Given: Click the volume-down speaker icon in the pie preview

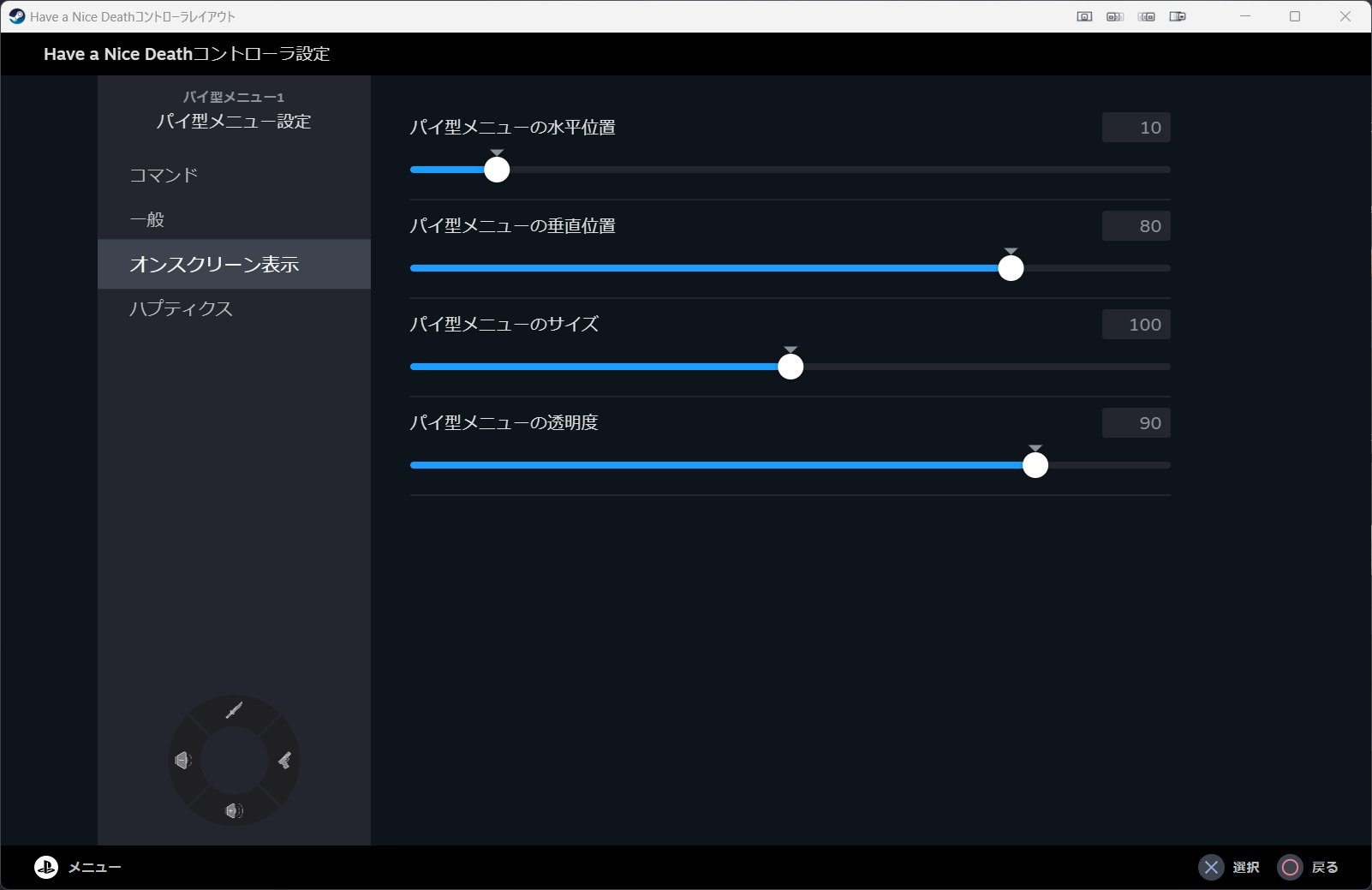Looking at the screenshot, I should 183,760.
